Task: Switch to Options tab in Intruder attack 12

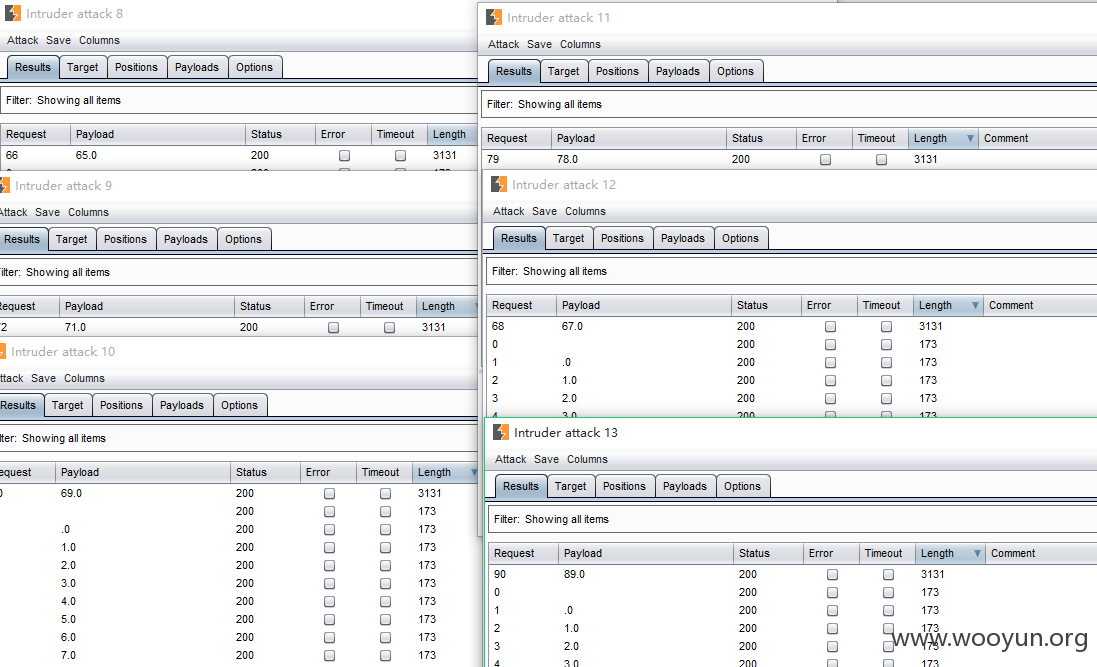Action: click(x=740, y=238)
